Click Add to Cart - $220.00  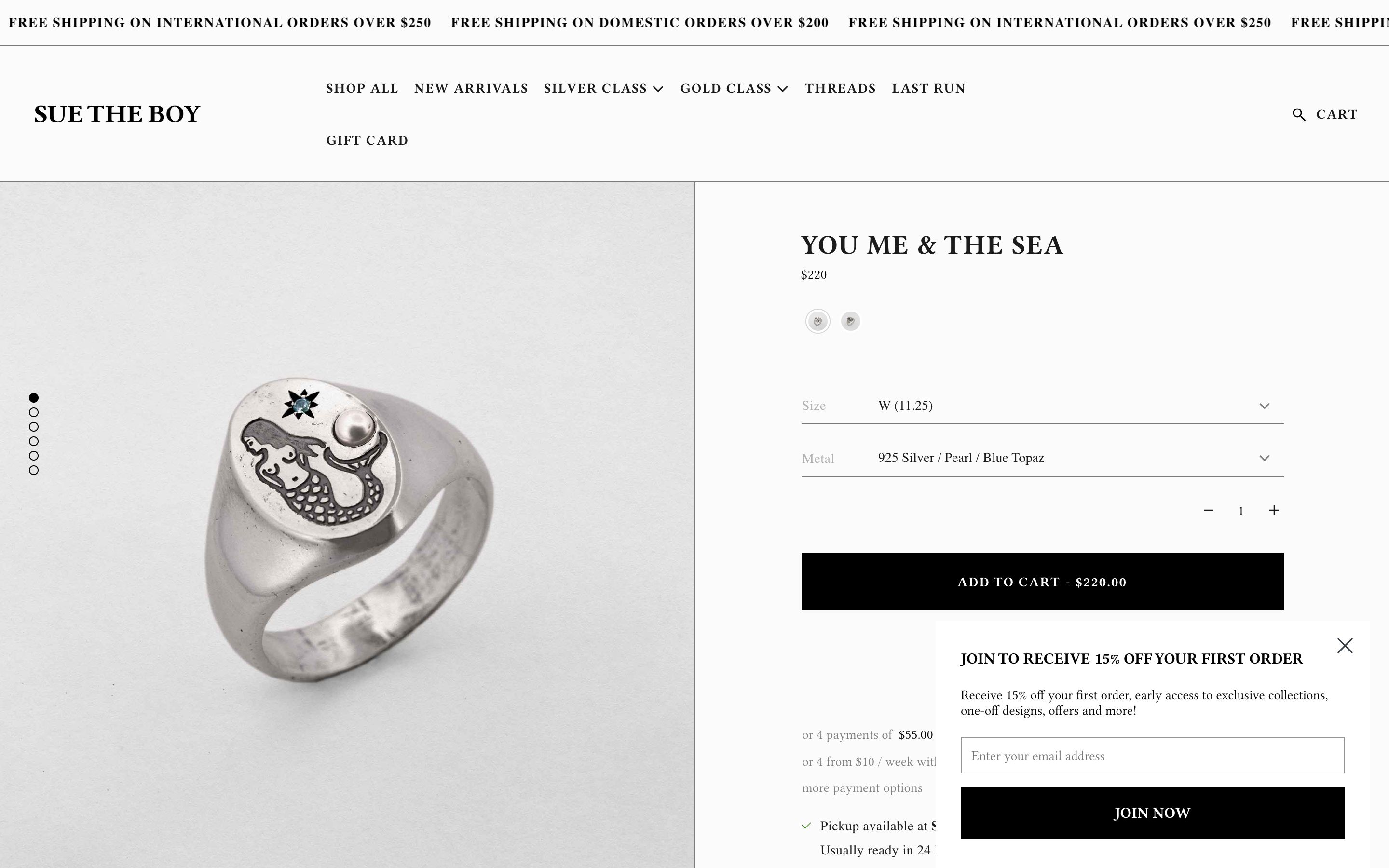[1042, 582]
